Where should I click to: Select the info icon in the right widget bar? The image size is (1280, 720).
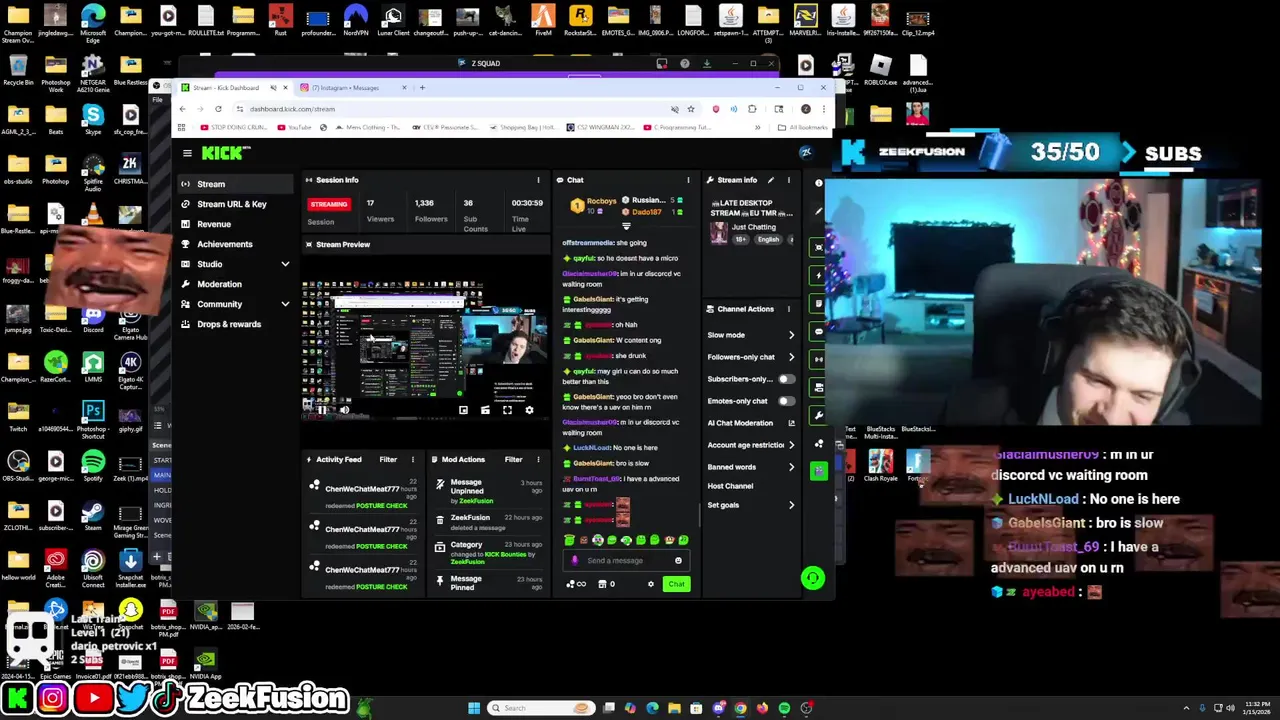pyautogui.click(x=819, y=183)
